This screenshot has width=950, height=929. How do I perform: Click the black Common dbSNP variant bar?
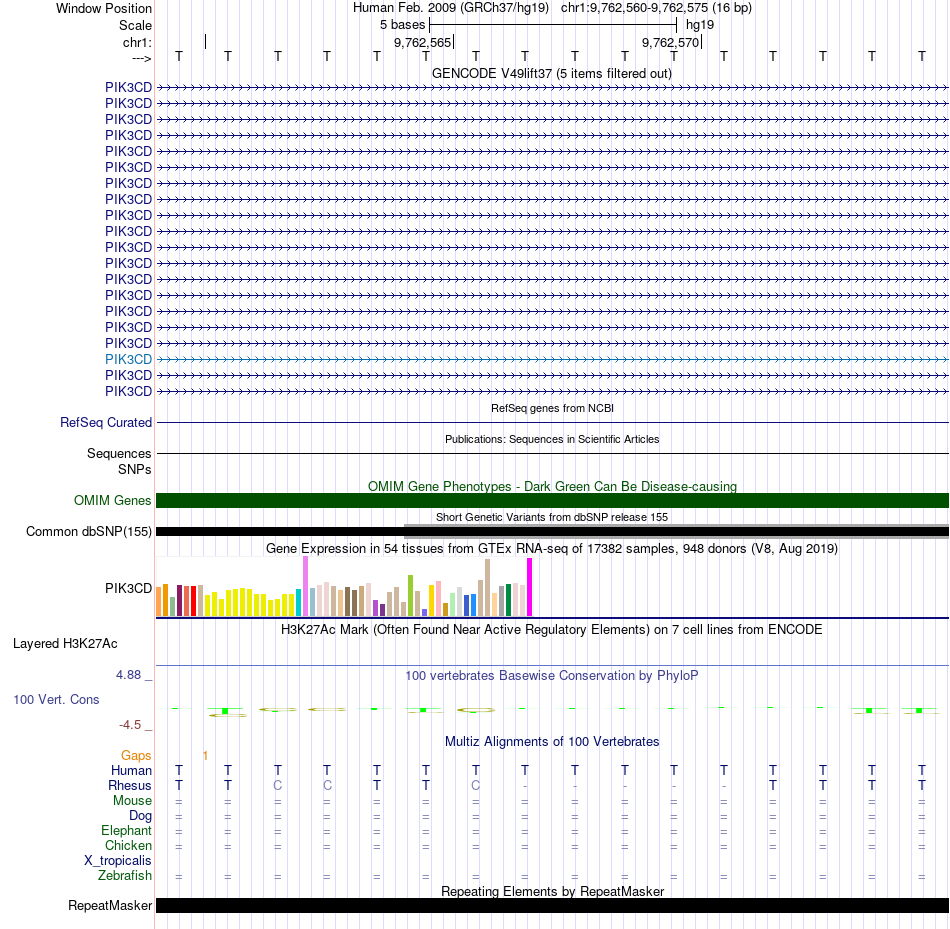click(x=552, y=531)
